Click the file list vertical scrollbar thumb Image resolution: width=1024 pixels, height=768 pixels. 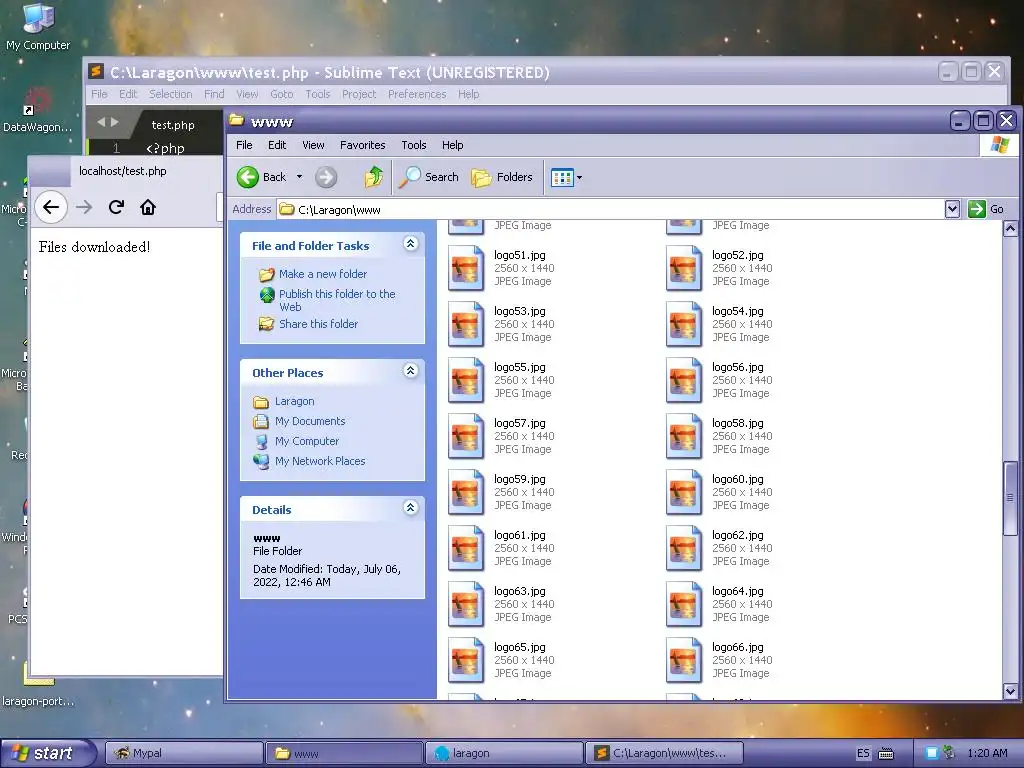tap(1010, 498)
